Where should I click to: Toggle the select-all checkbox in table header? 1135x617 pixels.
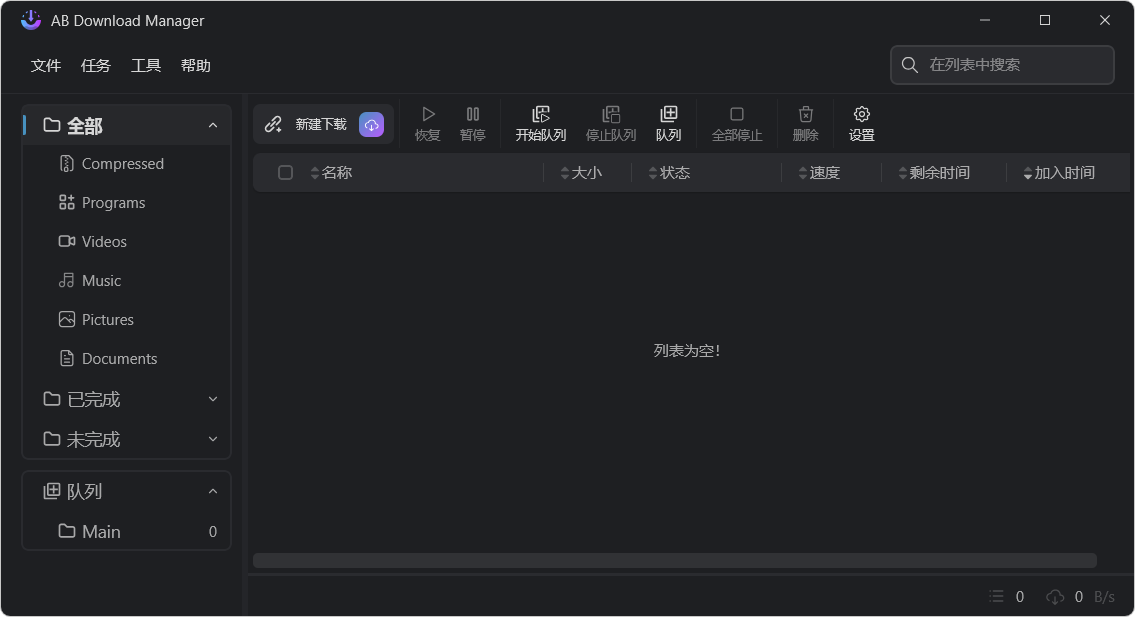[285, 173]
